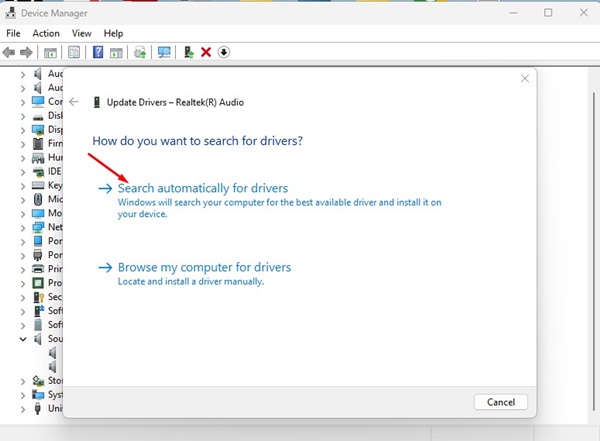Expand the Network adapters tree category

(23, 227)
